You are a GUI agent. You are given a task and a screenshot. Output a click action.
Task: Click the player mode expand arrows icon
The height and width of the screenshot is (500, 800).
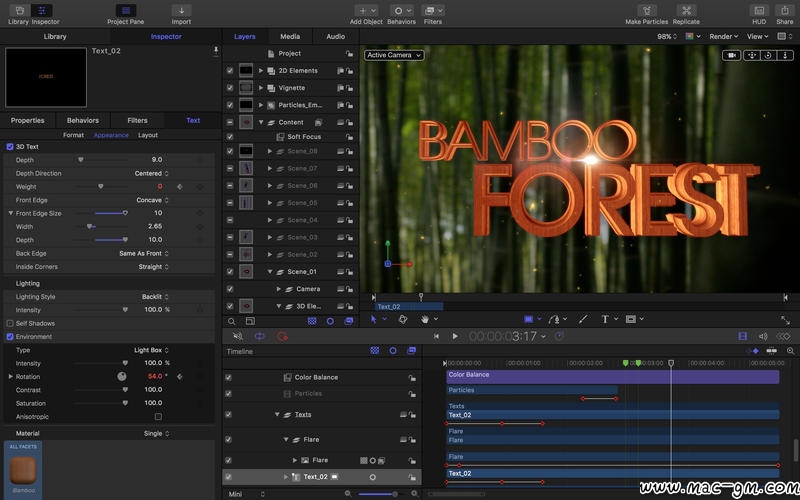[x=785, y=320]
